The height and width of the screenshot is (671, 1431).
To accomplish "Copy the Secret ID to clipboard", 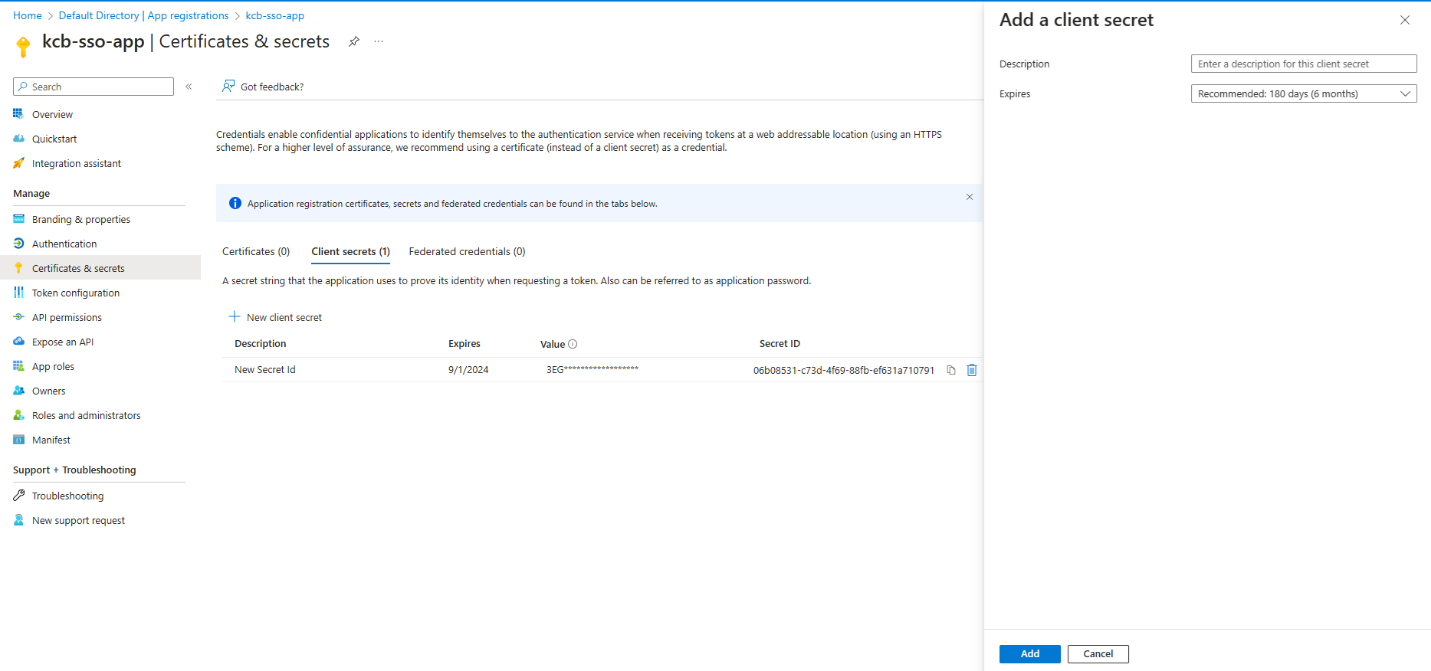I will pyautogui.click(x=951, y=370).
